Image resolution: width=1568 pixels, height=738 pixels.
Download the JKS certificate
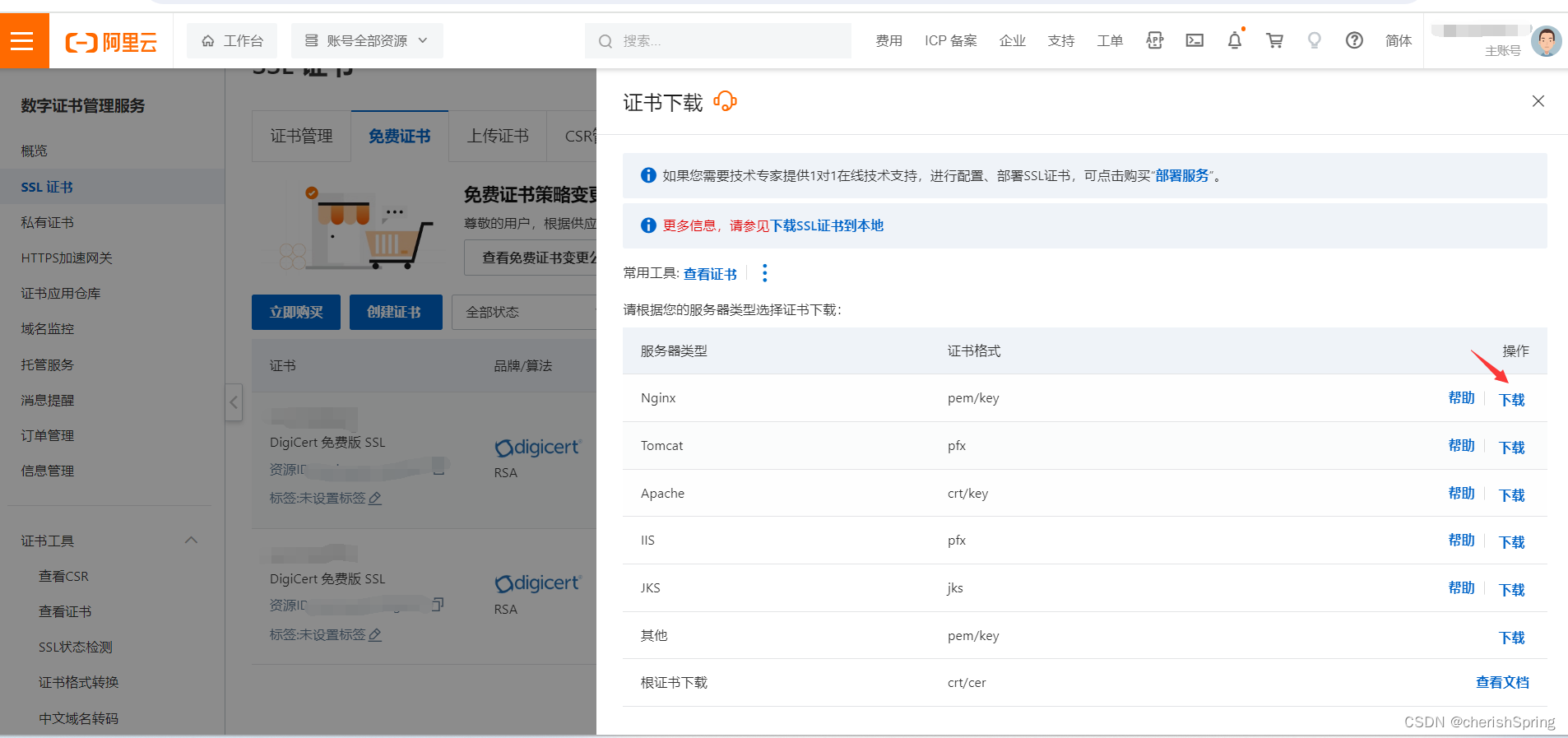point(1511,590)
